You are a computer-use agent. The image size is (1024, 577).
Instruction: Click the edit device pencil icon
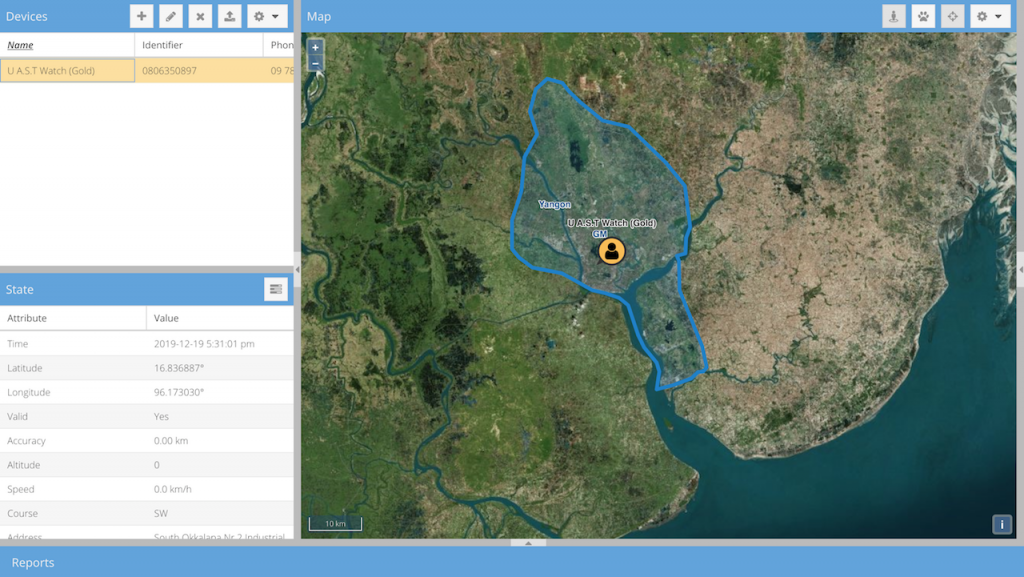point(171,16)
